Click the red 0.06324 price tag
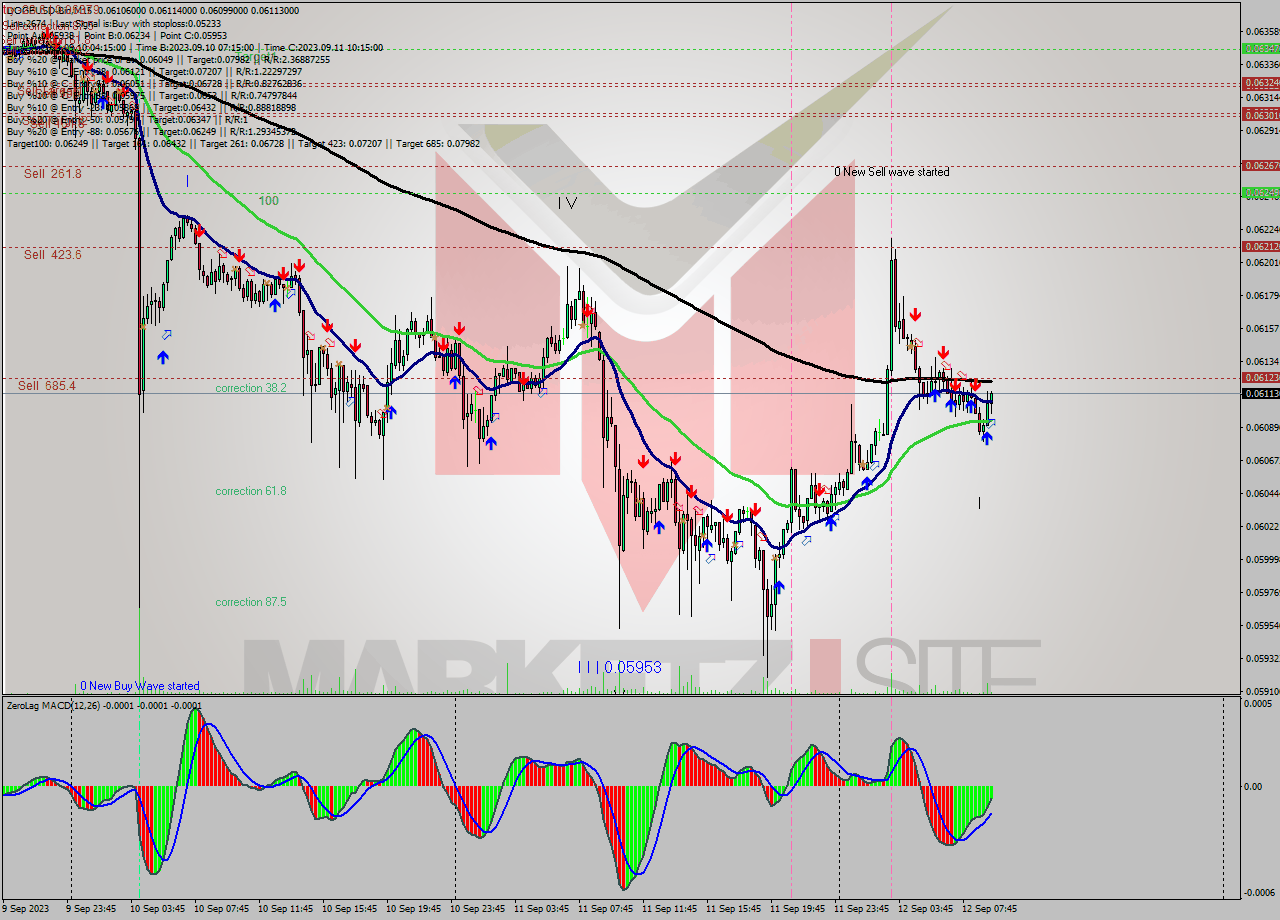 pos(1260,83)
